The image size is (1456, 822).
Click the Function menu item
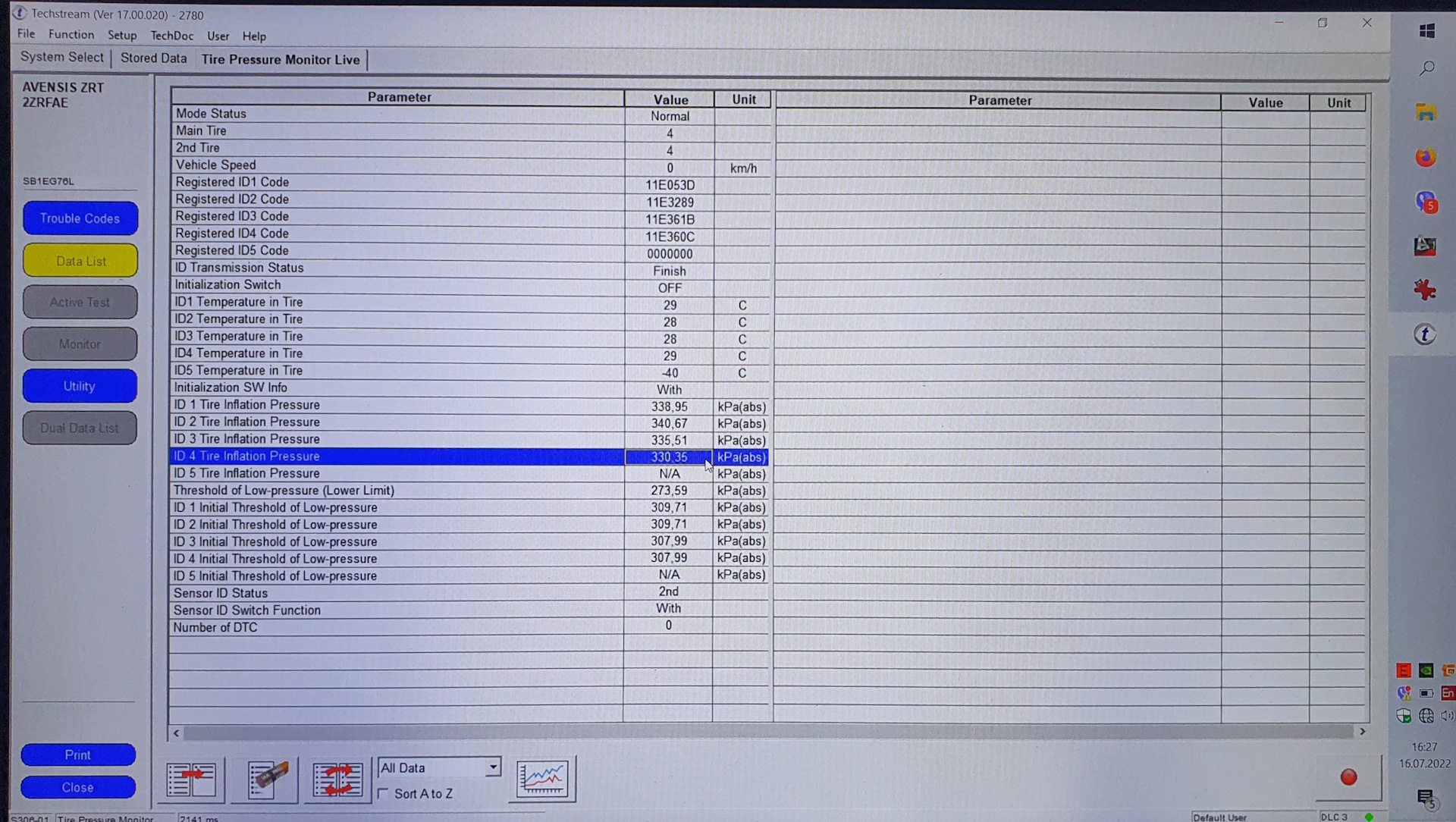coord(71,36)
